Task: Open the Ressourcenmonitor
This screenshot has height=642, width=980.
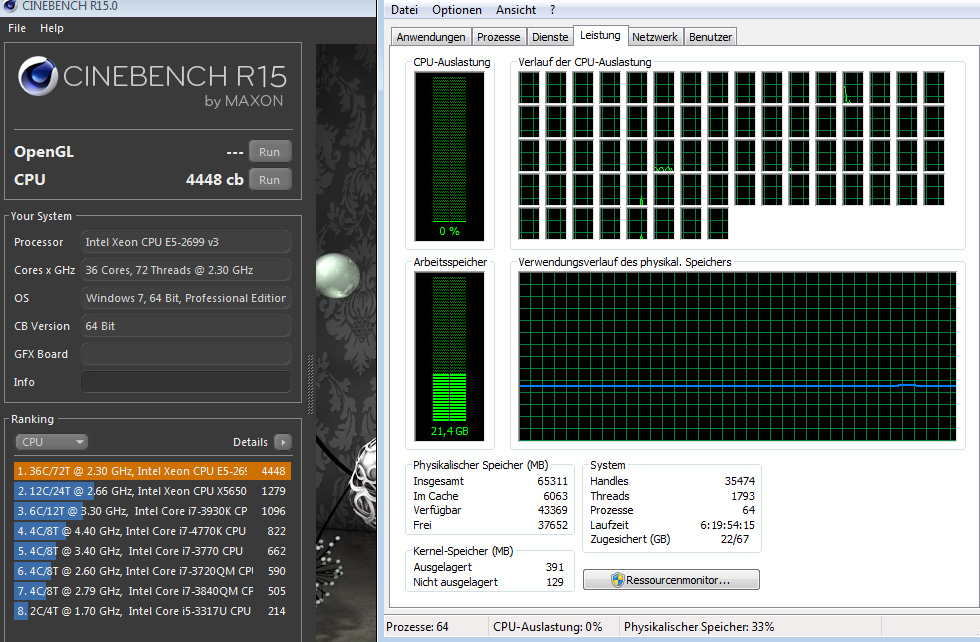Action: (671, 579)
